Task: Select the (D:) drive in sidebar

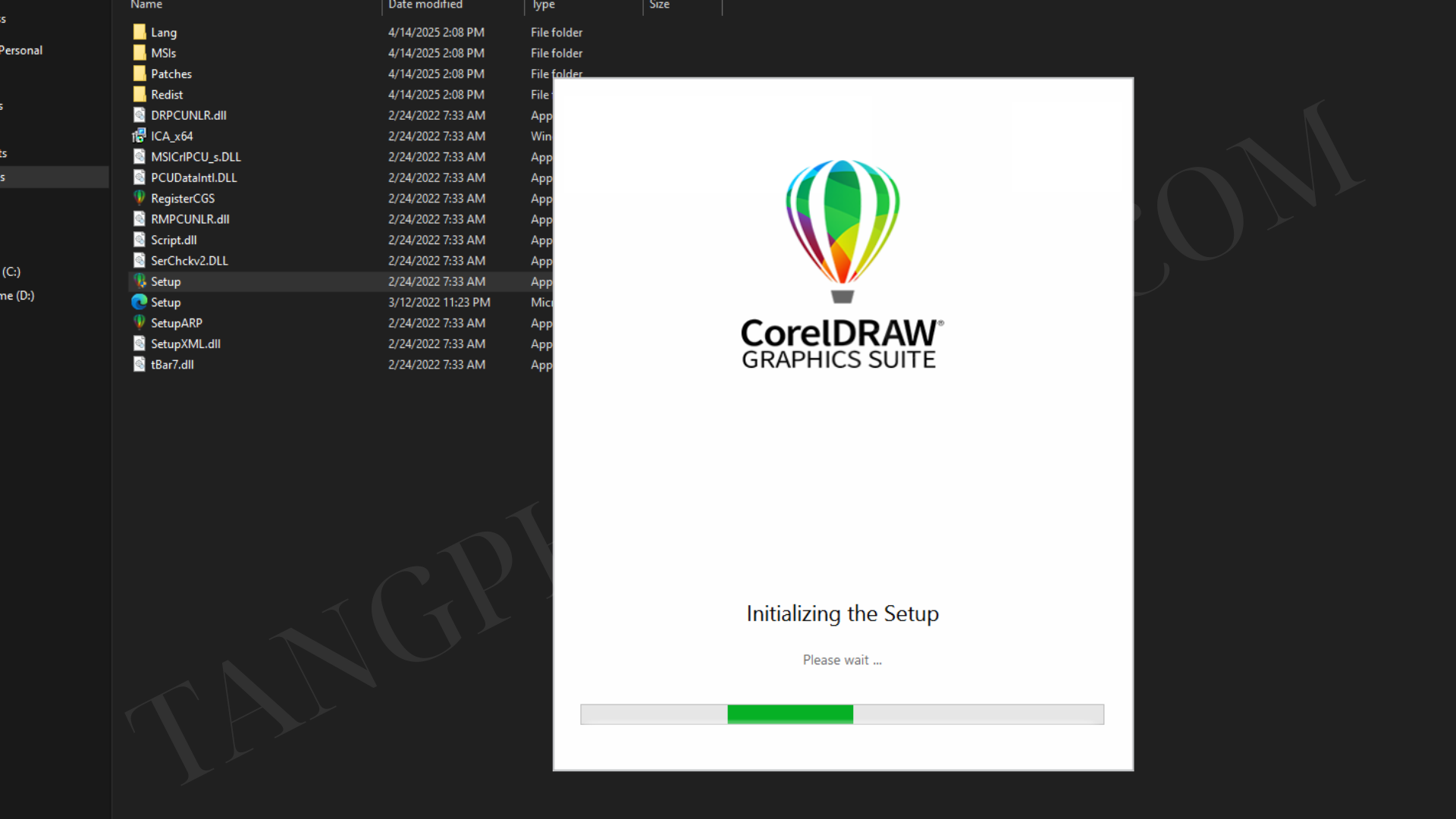Action: (x=18, y=296)
